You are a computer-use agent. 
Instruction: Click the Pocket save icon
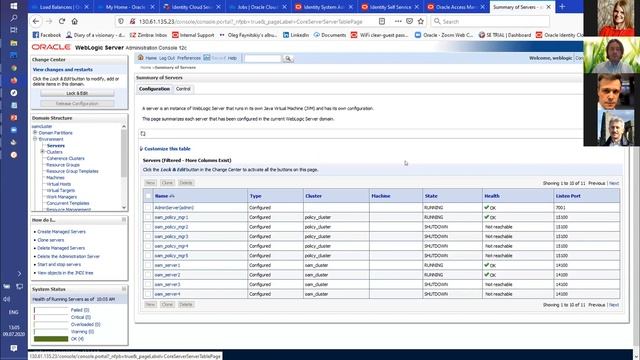tap(409, 21)
